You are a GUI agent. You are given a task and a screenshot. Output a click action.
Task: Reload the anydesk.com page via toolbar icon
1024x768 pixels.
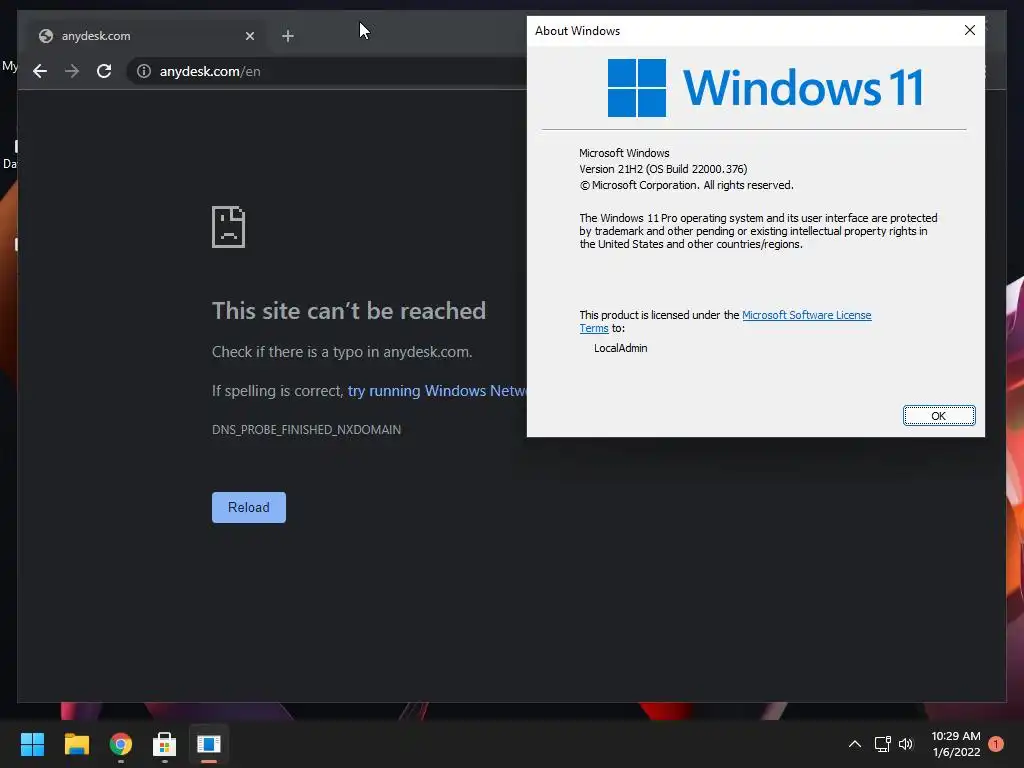coord(104,71)
